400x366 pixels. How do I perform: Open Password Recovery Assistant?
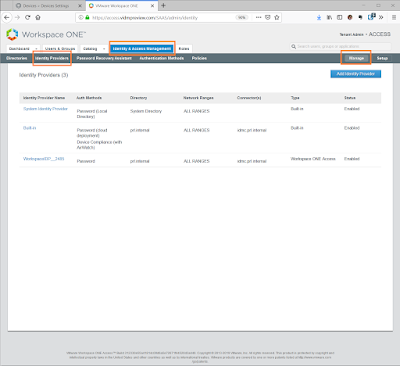tap(104, 58)
